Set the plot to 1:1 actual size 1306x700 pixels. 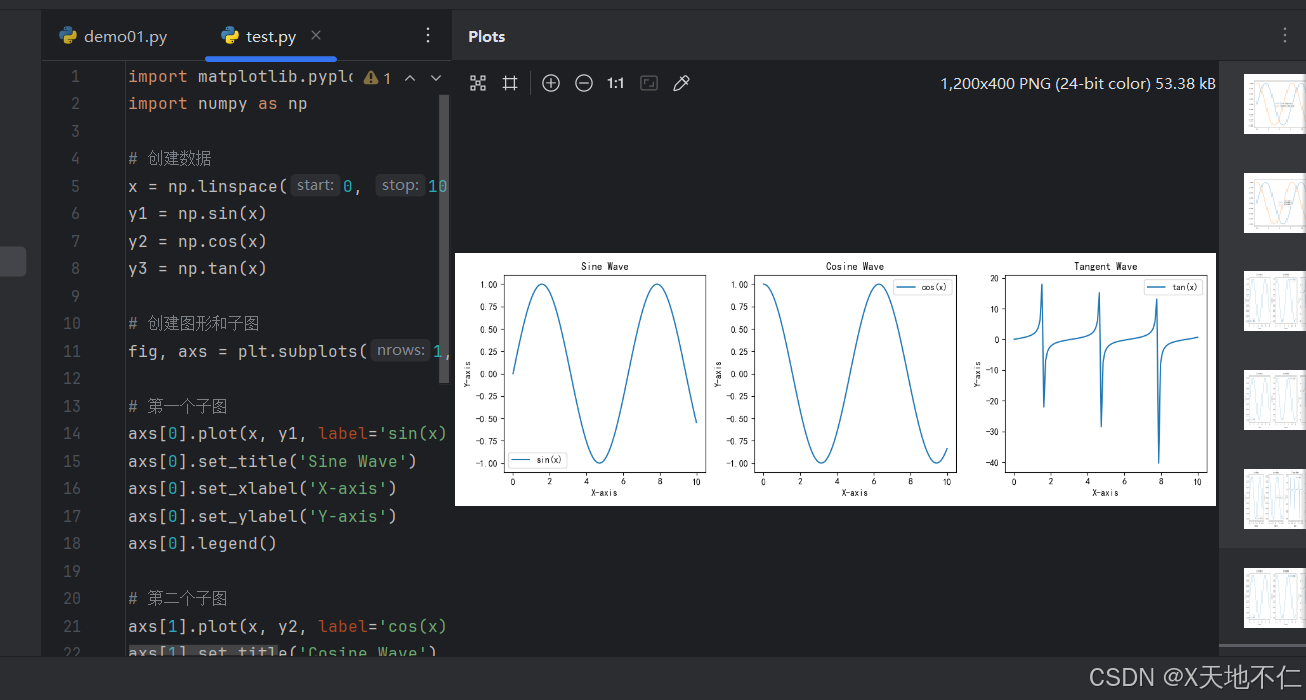coord(616,83)
